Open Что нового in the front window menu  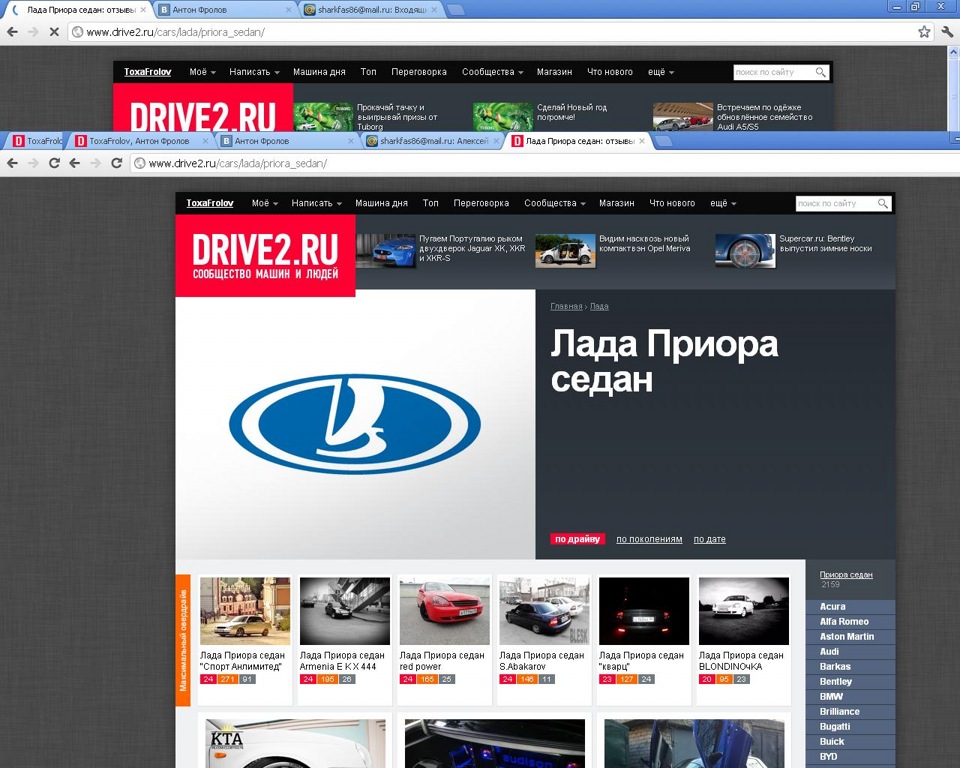pyautogui.click(x=672, y=203)
